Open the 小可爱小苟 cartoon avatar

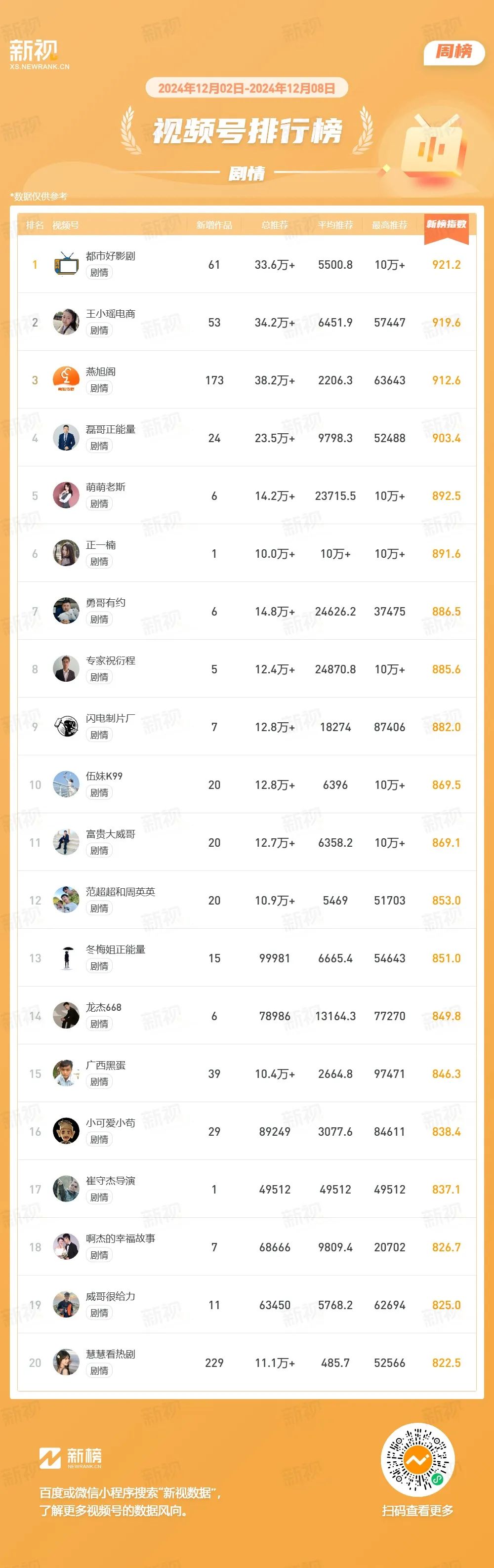tap(66, 1132)
